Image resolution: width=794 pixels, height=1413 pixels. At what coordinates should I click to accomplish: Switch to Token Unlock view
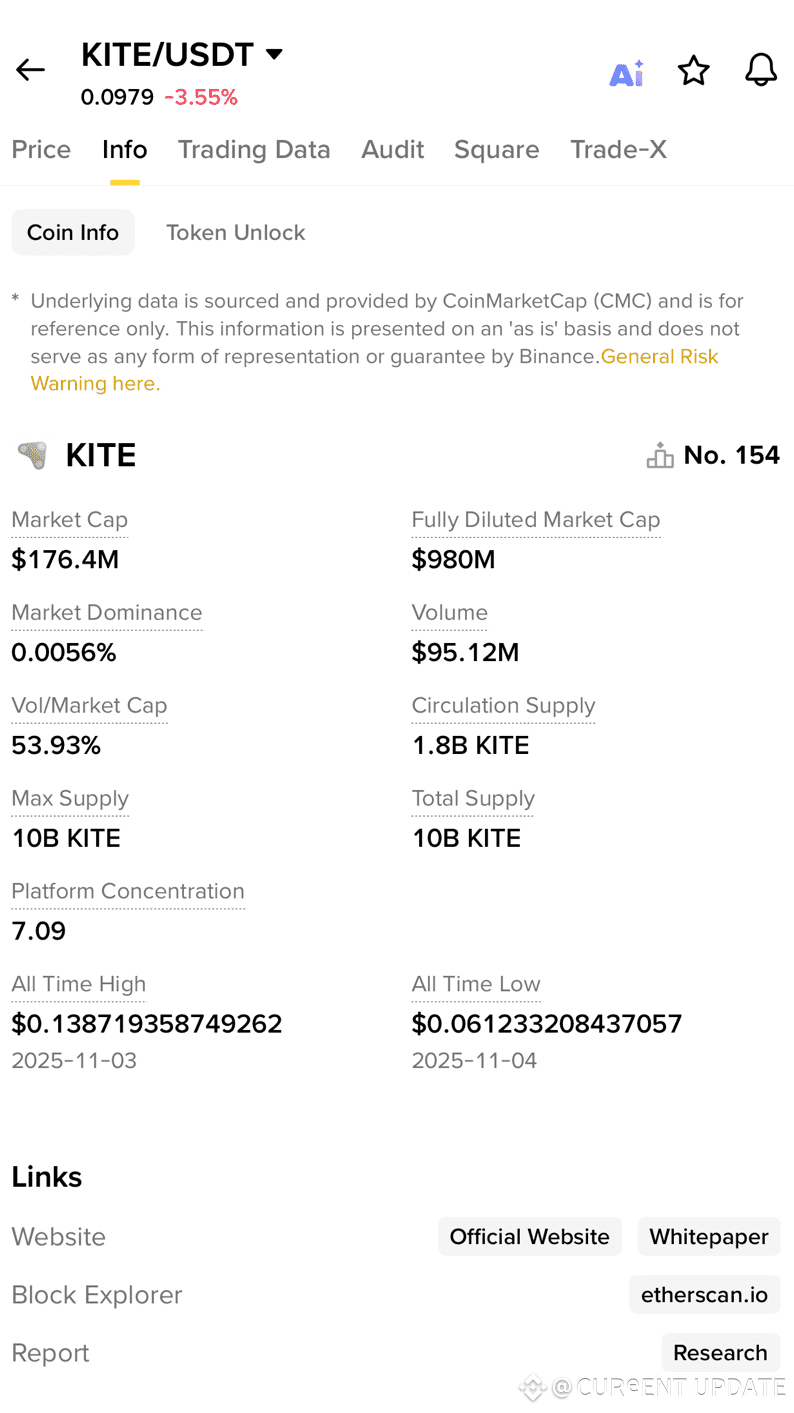(235, 233)
